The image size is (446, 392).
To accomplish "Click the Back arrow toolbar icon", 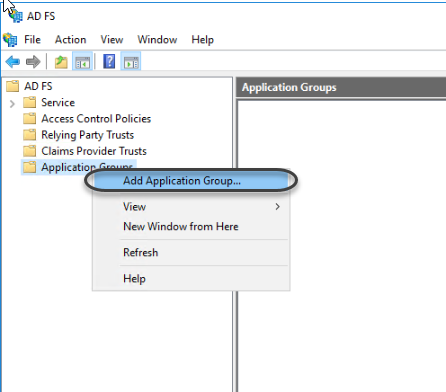I will pyautogui.click(x=13, y=62).
